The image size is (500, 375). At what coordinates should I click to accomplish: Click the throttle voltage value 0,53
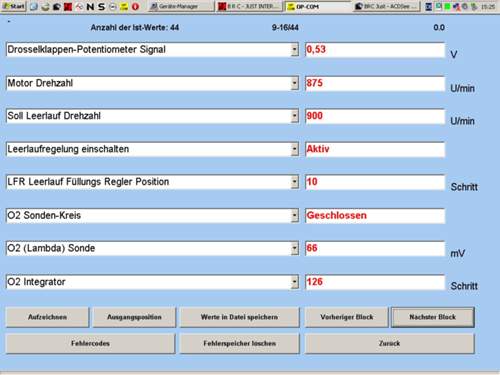(375, 50)
